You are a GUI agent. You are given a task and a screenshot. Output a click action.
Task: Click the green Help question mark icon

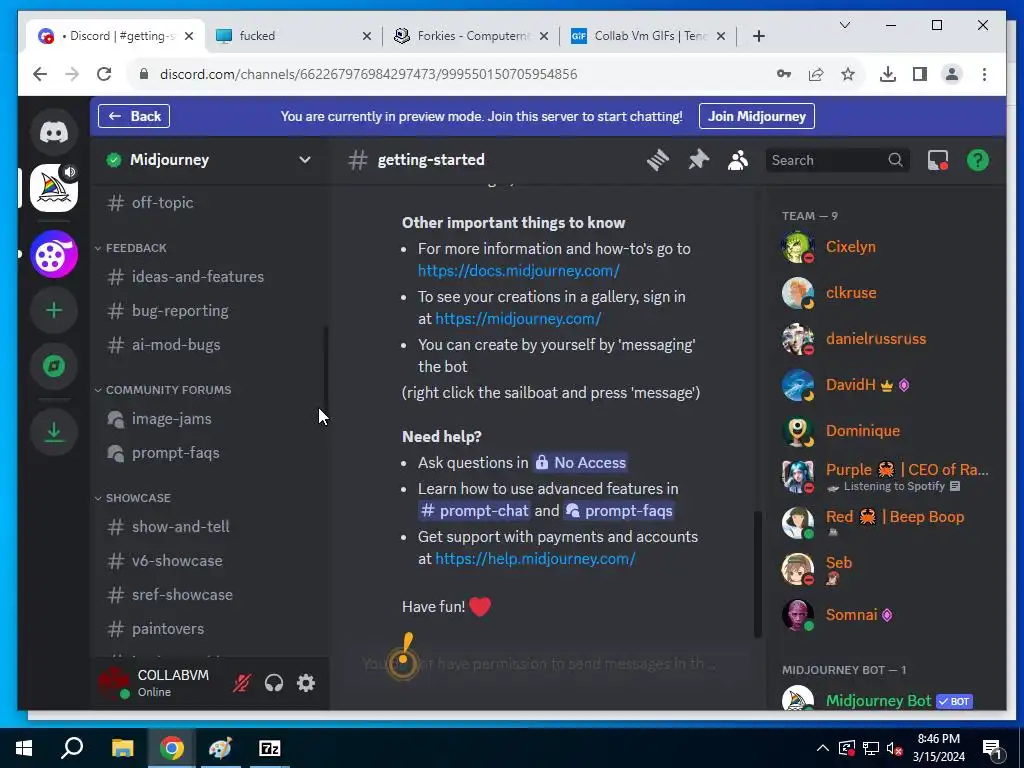pos(978,160)
